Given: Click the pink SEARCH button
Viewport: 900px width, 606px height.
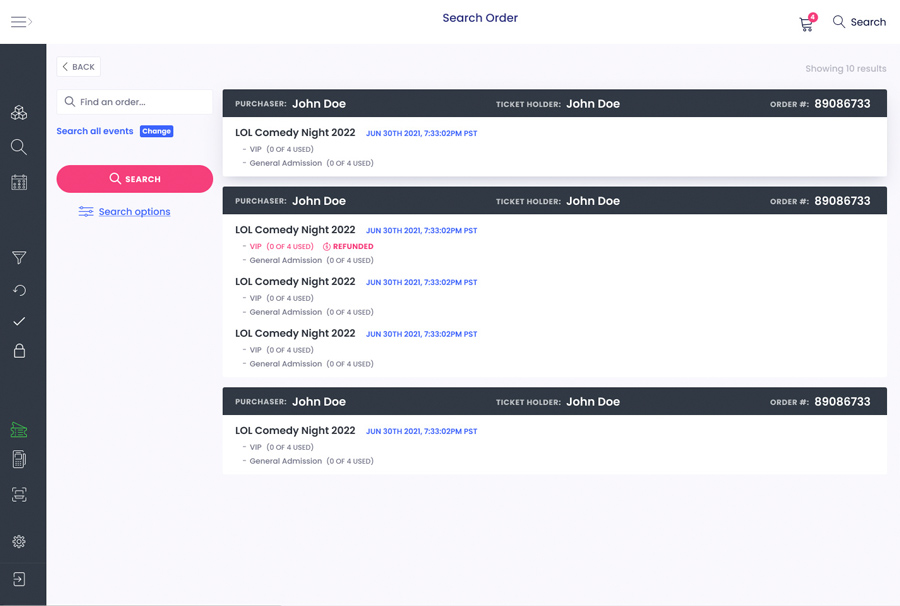Looking at the screenshot, I should [x=135, y=179].
